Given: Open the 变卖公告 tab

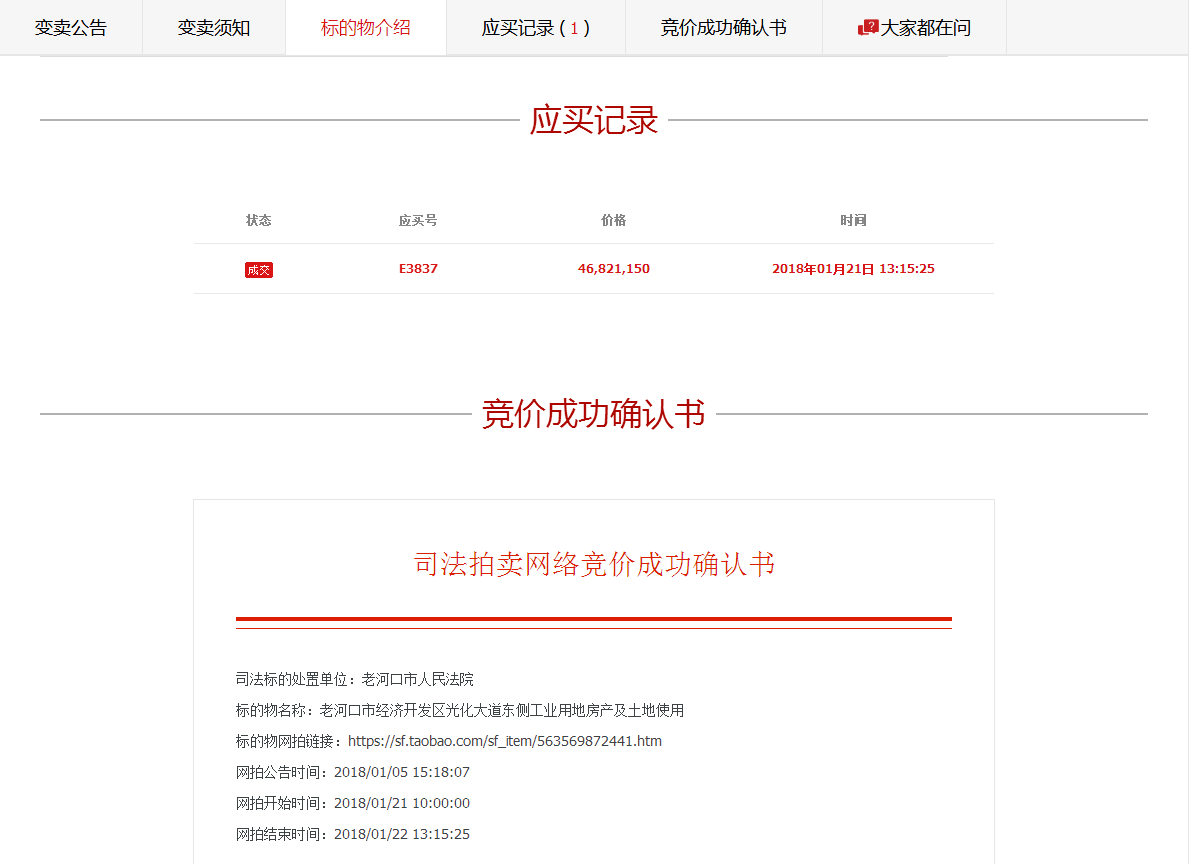Looking at the screenshot, I should pos(71,28).
